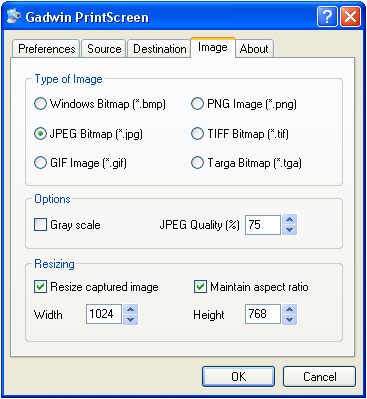Screen dimensions: 367x399
Task: Click the Cancel button
Action: pyautogui.click(x=319, y=377)
